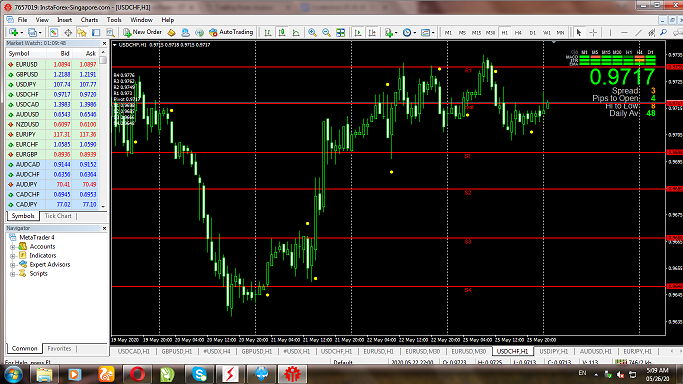Viewport: 683px width, 384px height.
Task: Open Periods dropdown arrow
Action: click(415, 33)
